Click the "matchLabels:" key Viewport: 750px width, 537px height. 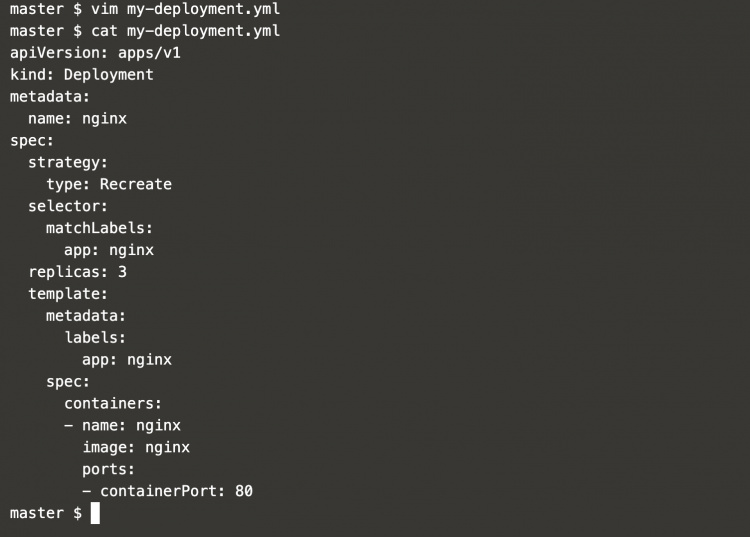point(100,228)
